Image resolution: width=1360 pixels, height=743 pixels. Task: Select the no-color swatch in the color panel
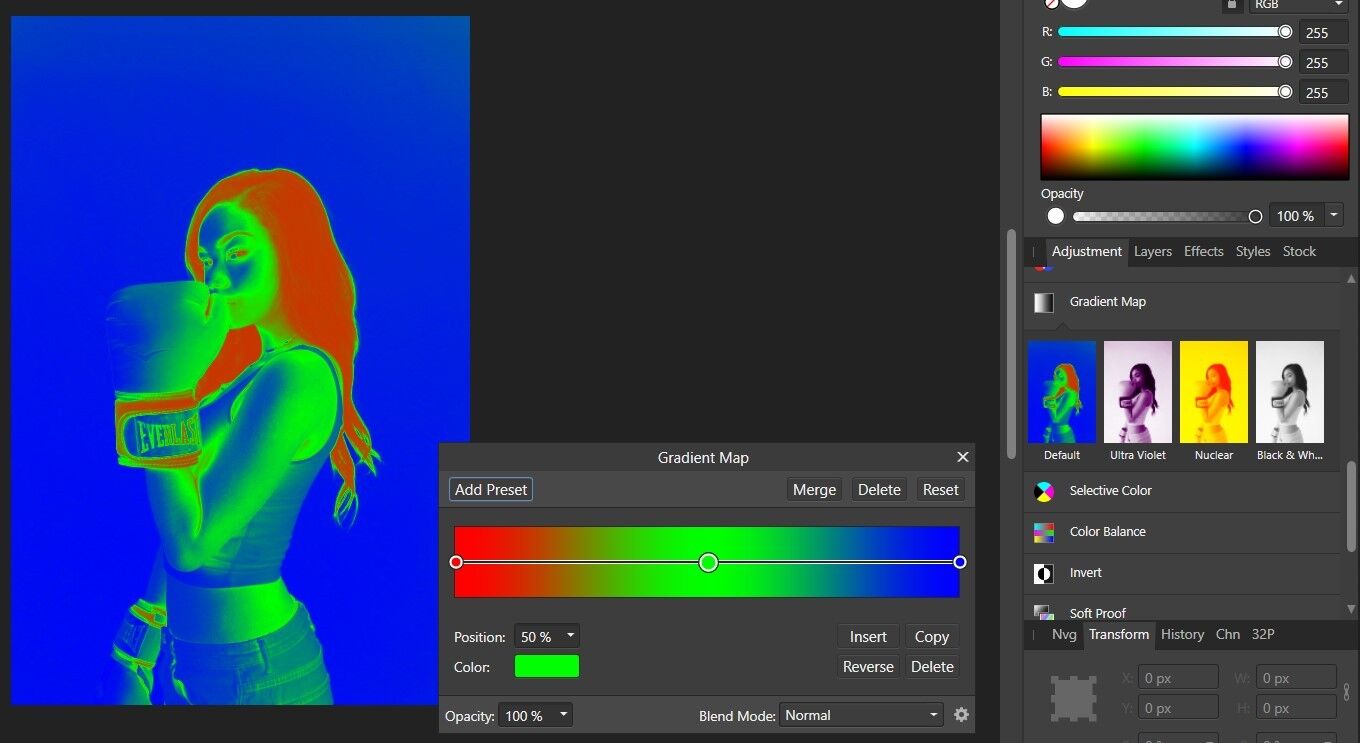1052,4
